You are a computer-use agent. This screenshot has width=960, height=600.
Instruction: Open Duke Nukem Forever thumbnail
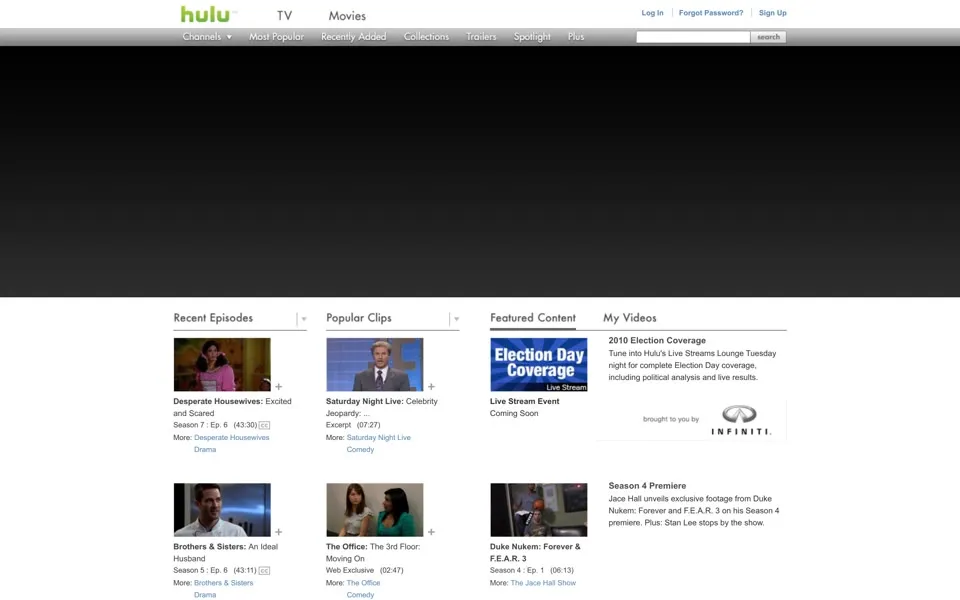[x=539, y=510]
